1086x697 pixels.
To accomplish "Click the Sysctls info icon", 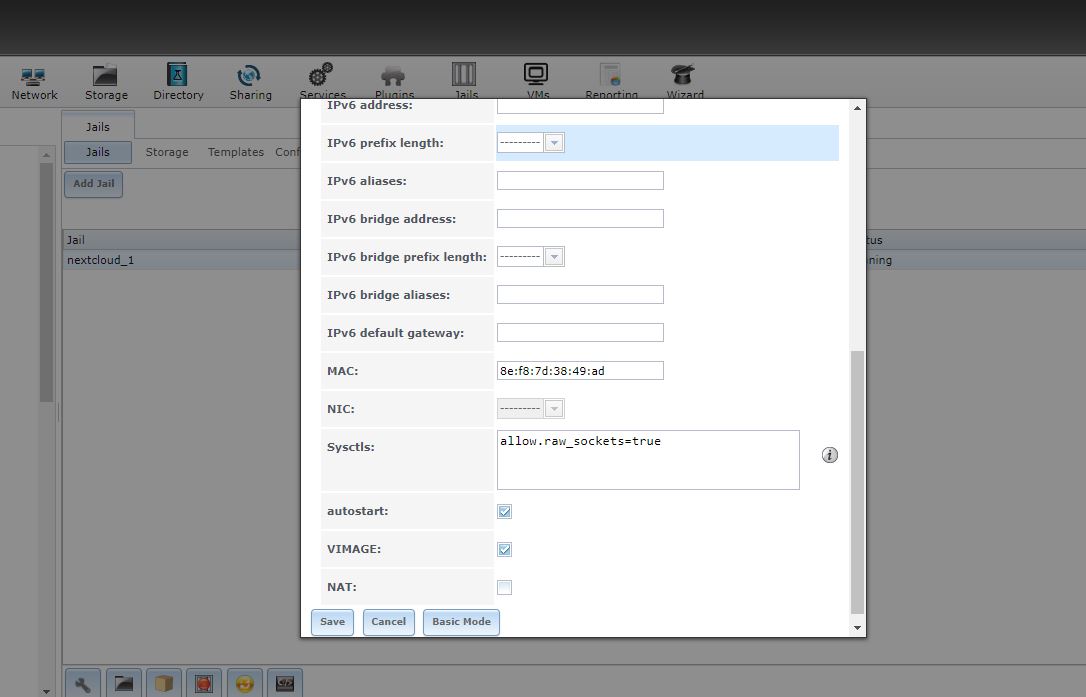I will (829, 455).
